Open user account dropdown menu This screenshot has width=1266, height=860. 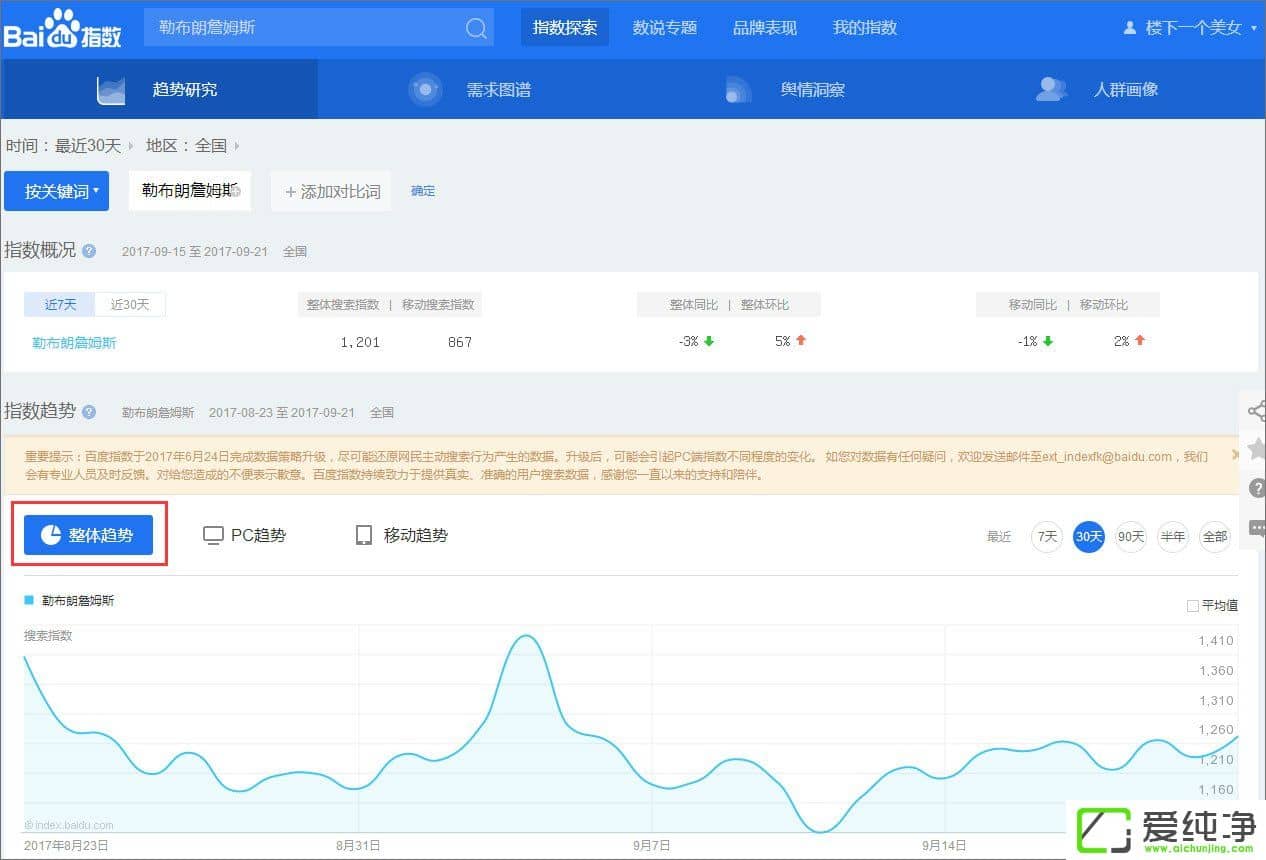point(1190,28)
